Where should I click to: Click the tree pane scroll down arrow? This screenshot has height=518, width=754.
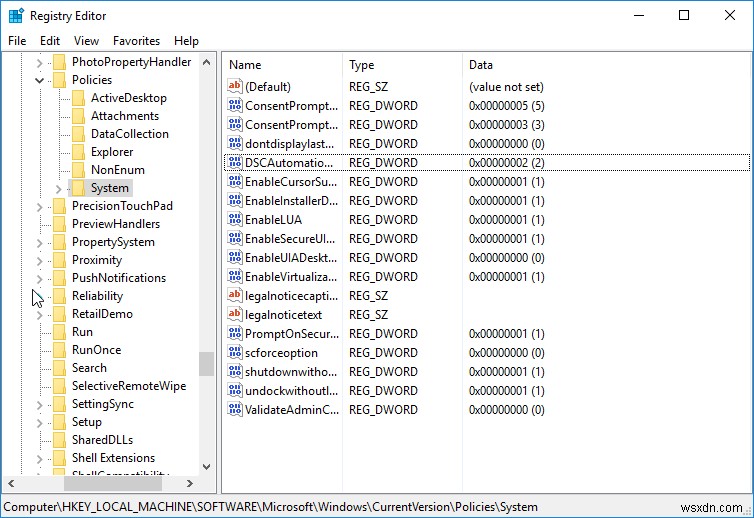click(207, 467)
